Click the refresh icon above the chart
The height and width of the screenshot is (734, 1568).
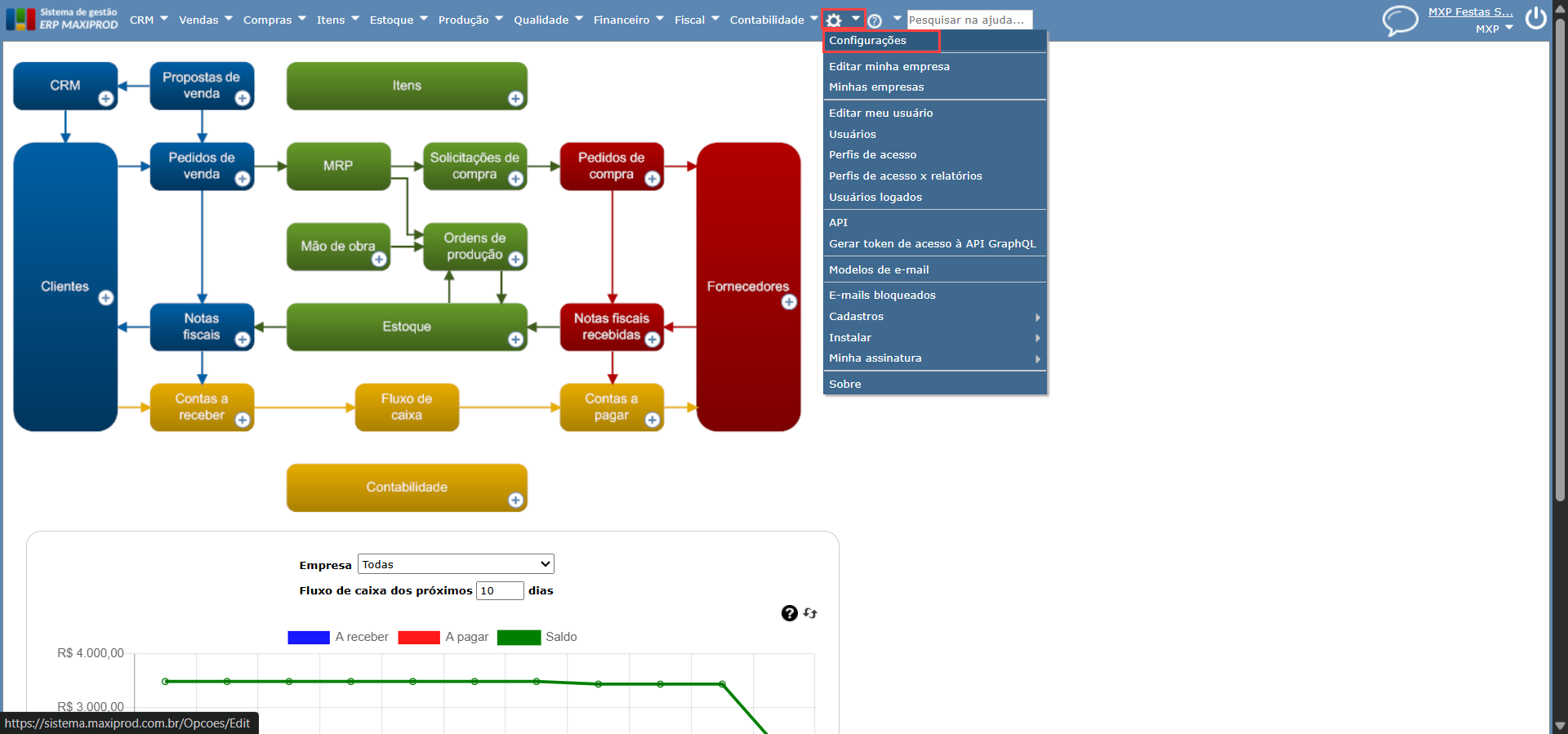[x=810, y=613]
